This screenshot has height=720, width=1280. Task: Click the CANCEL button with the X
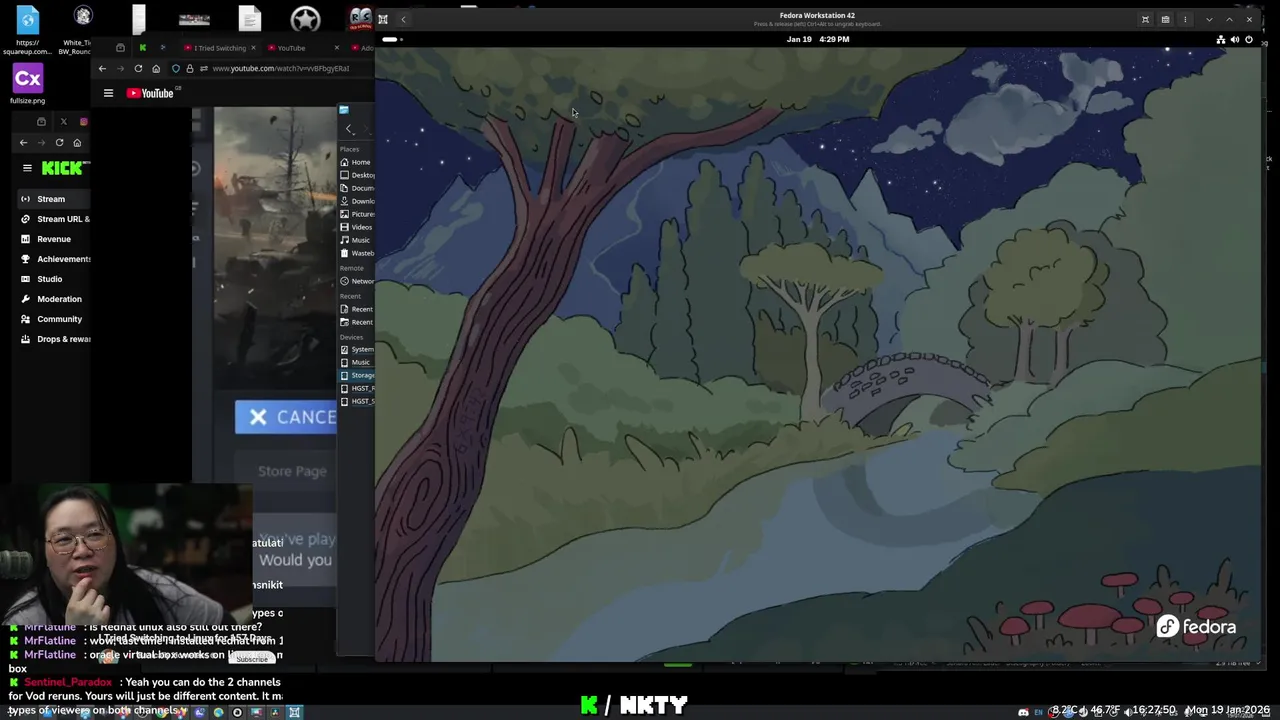click(x=286, y=417)
